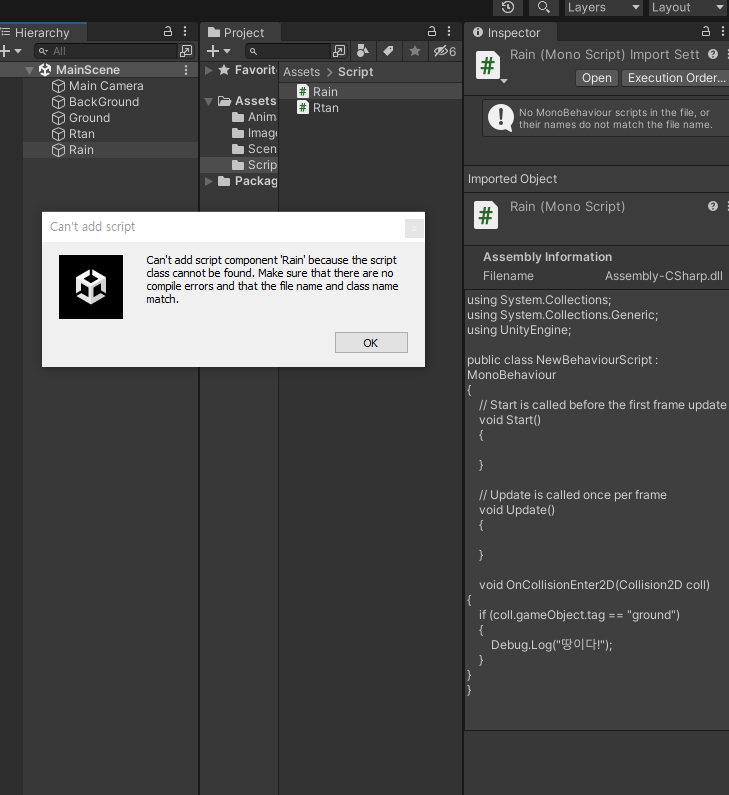Select the Inspector tab
Viewport: 729px width, 795px height.
[511, 32]
